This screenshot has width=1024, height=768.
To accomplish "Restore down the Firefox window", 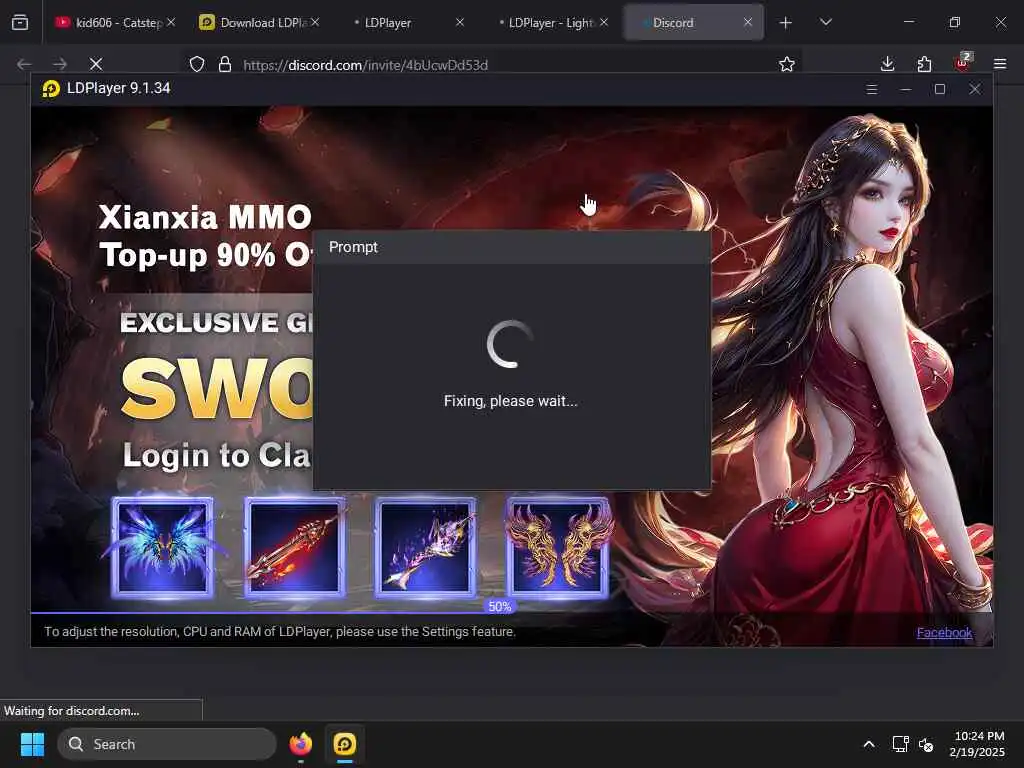I will 955,22.
